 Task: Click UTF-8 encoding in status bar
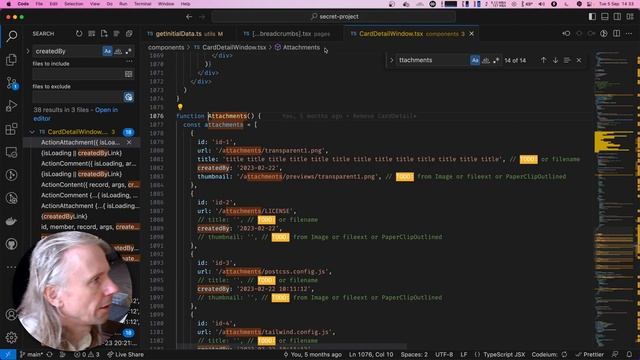pyautogui.click(x=444, y=354)
